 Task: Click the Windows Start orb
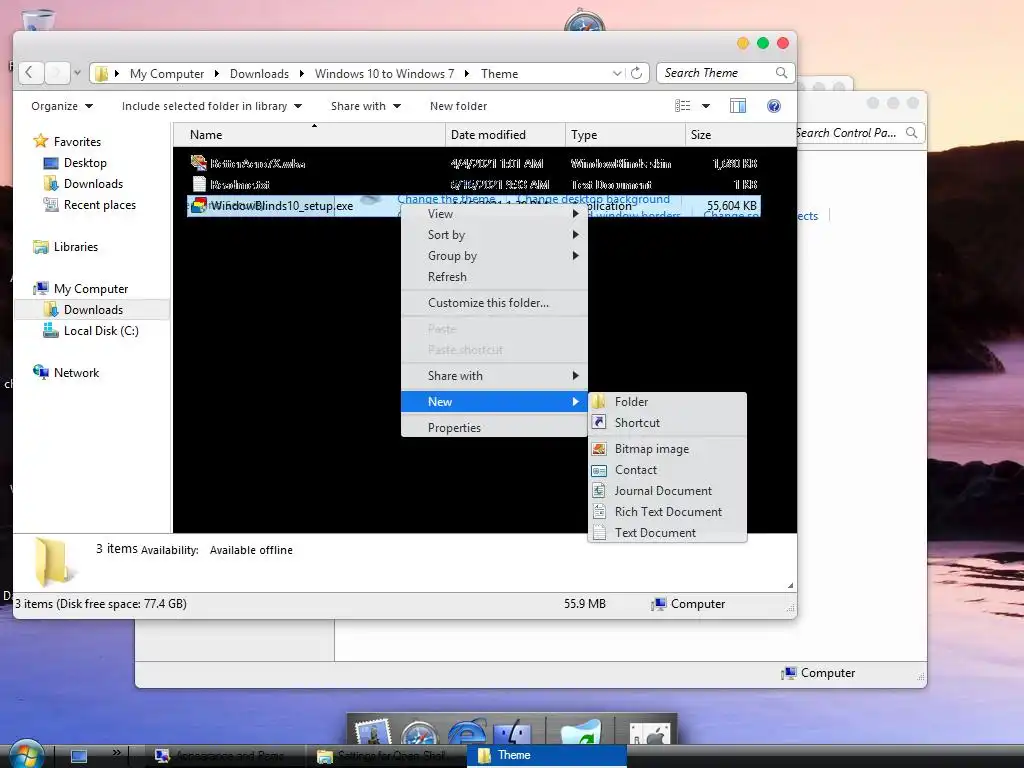click(x=27, y=754)
